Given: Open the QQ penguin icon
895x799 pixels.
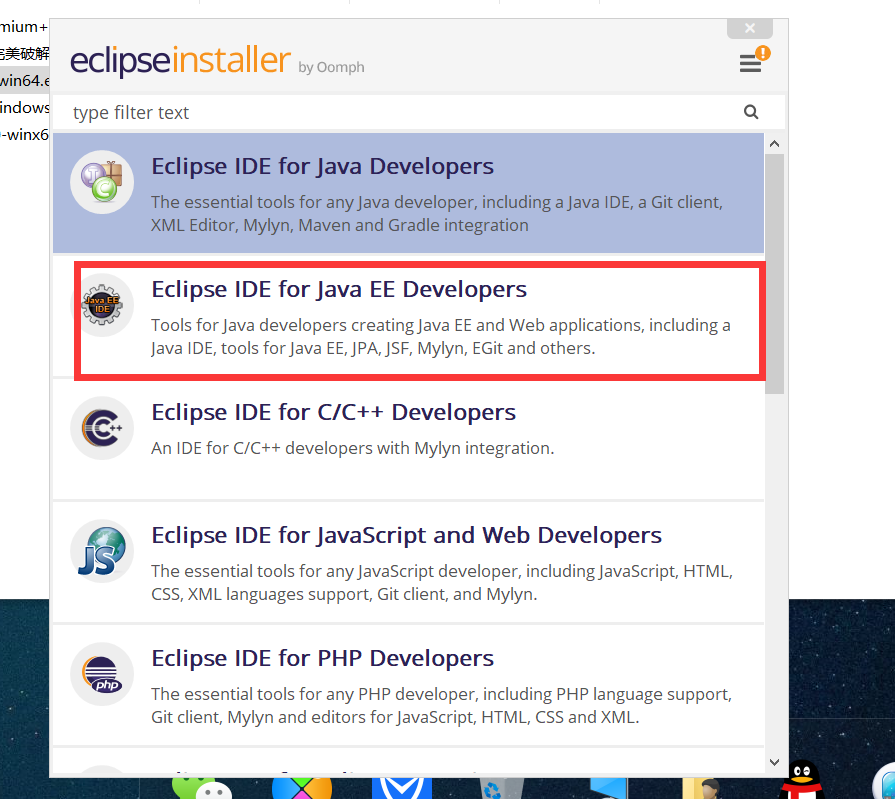Looking at the screenshot, I should pos(801,780).
